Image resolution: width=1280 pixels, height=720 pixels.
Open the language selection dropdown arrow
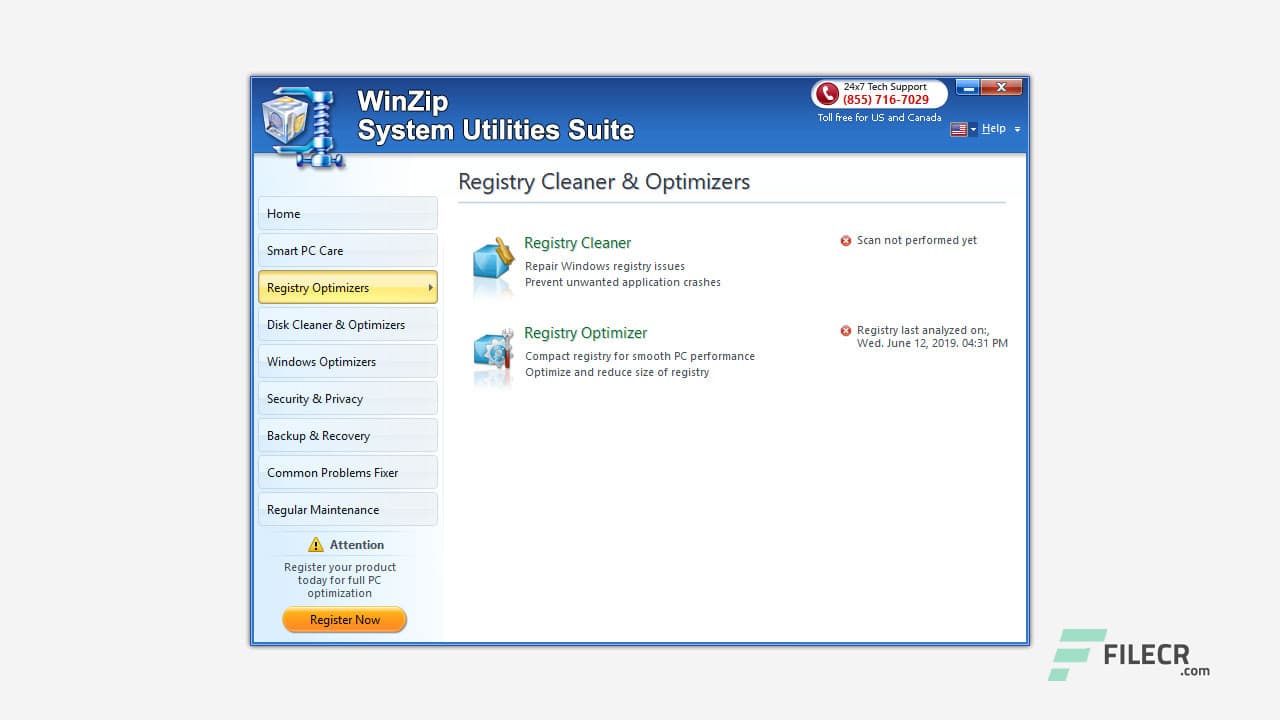coord(972,128)
